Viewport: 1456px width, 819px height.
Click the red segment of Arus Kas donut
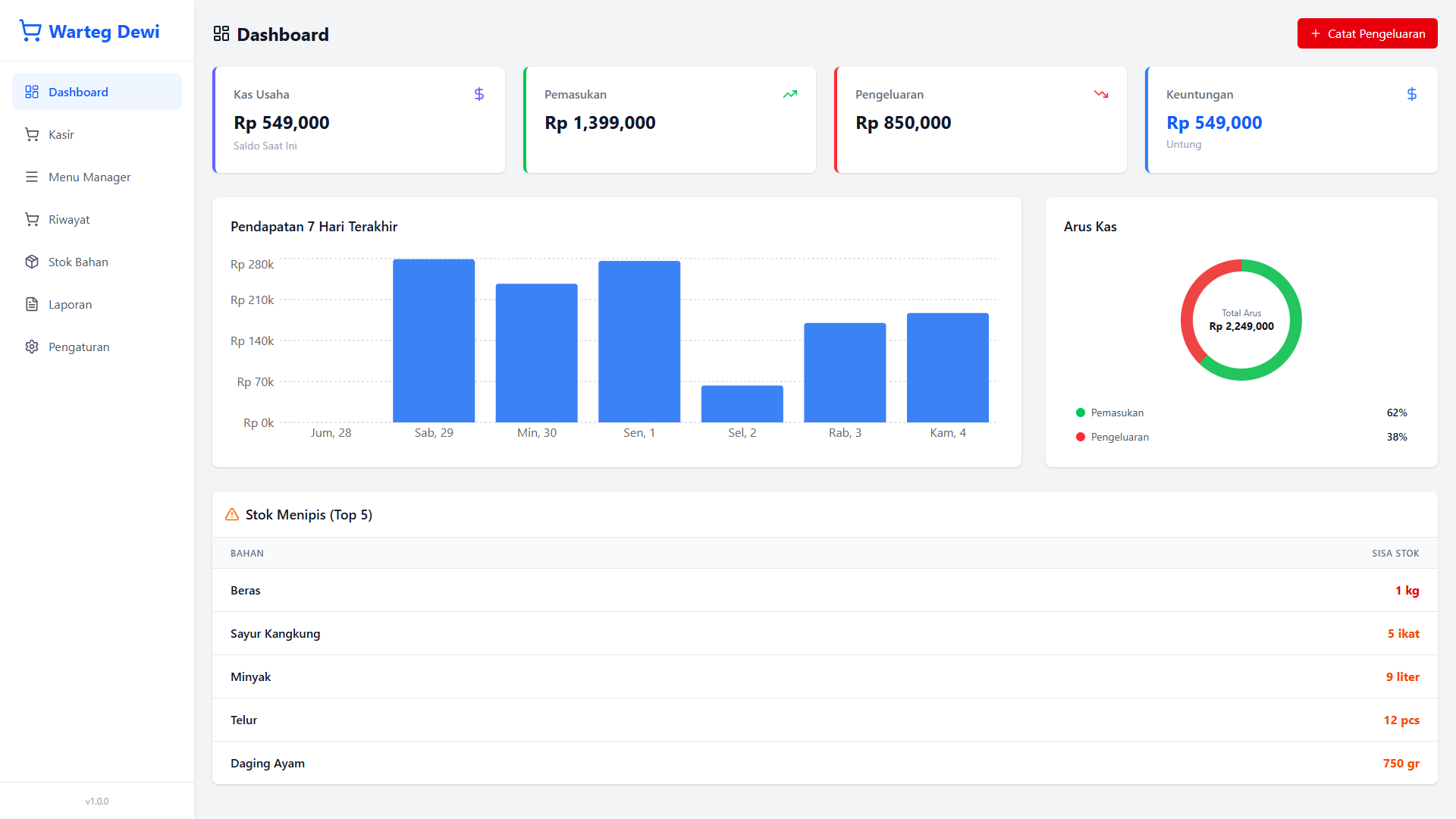tap(1190, 301)
